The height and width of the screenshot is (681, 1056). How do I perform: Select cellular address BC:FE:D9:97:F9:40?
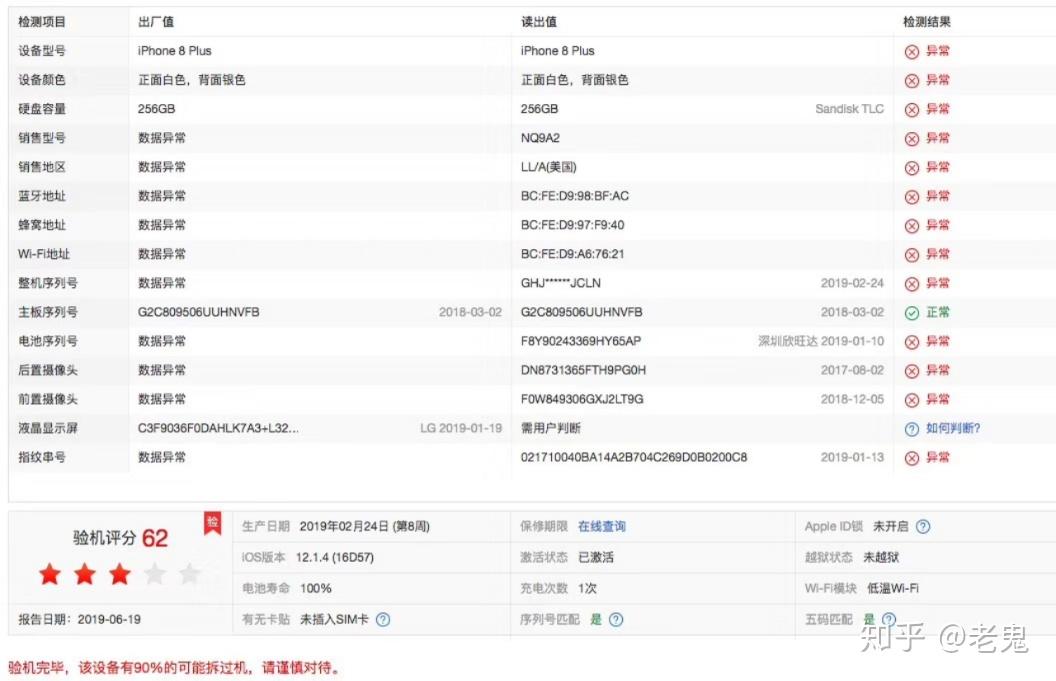572,225
